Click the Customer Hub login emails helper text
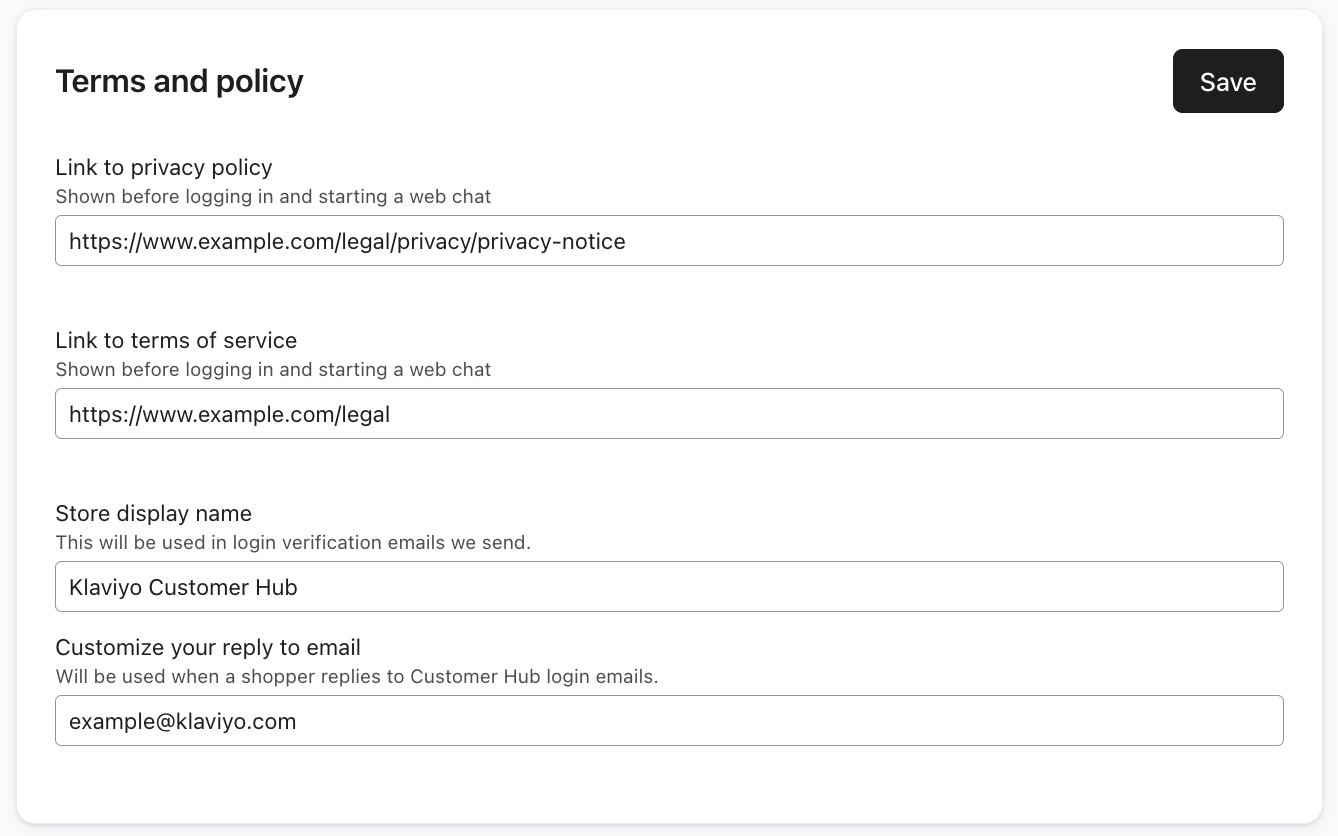Viewport: 1338px width, 836px height. (357, 676)
